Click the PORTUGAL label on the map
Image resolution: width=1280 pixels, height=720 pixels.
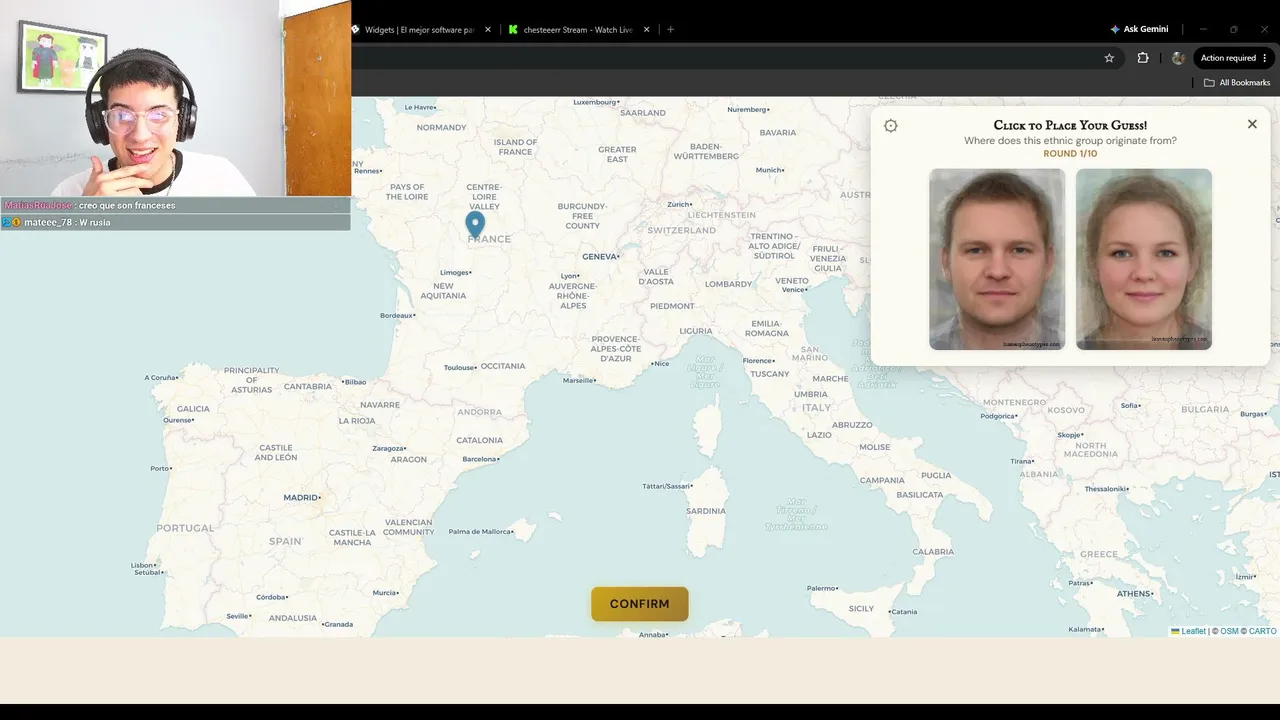click(x=185, y=528)
